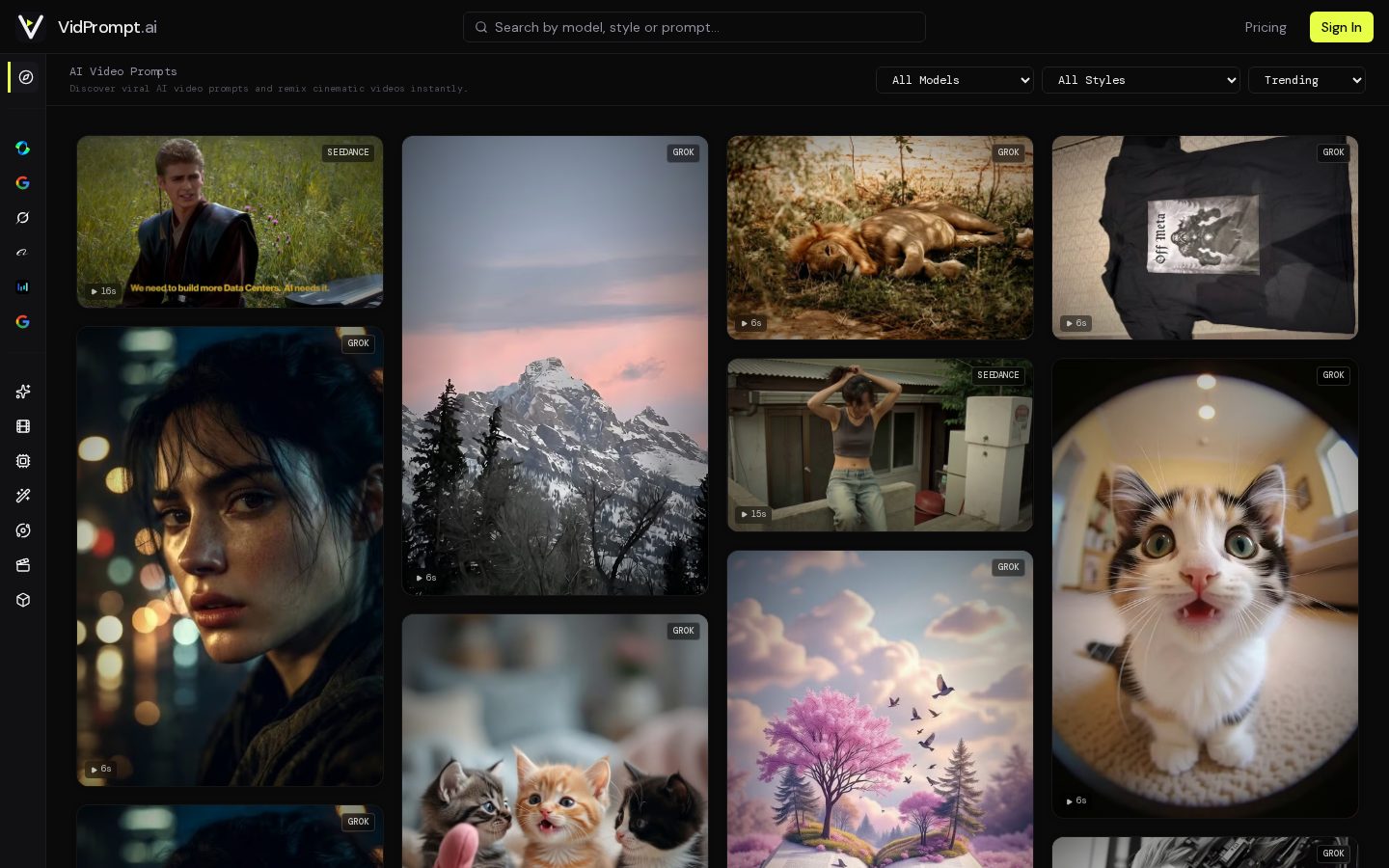Click the AI Video Prompts heading
This screenshot has width=1389, height=868.
(123, 71)
